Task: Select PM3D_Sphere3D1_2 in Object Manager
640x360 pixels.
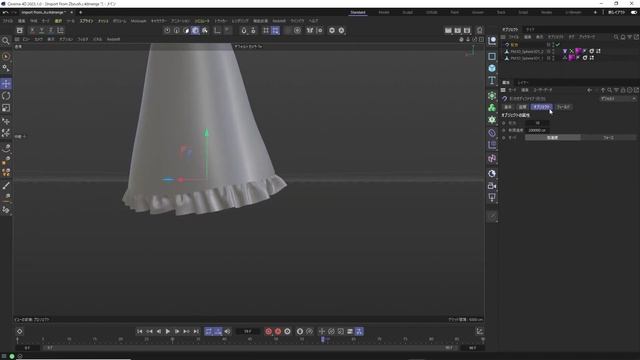Action: [x=527, y=51]
